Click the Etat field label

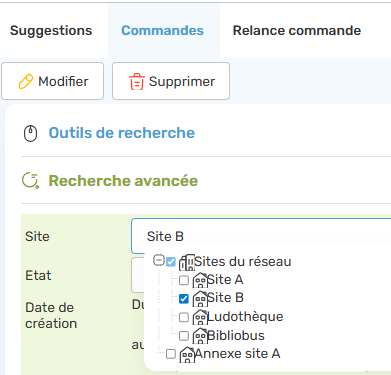(x=38, y=276)
